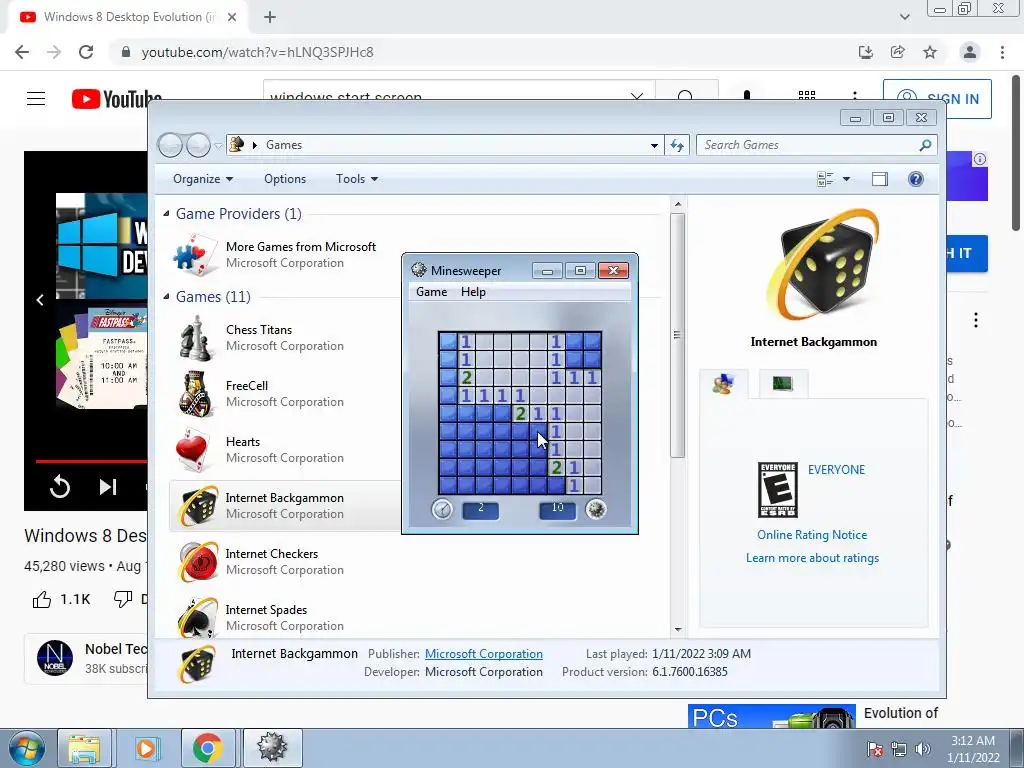Click the taskbar clock showing 3:12 AM
This screenshot has width=1024, height=768.
point(973,748)
